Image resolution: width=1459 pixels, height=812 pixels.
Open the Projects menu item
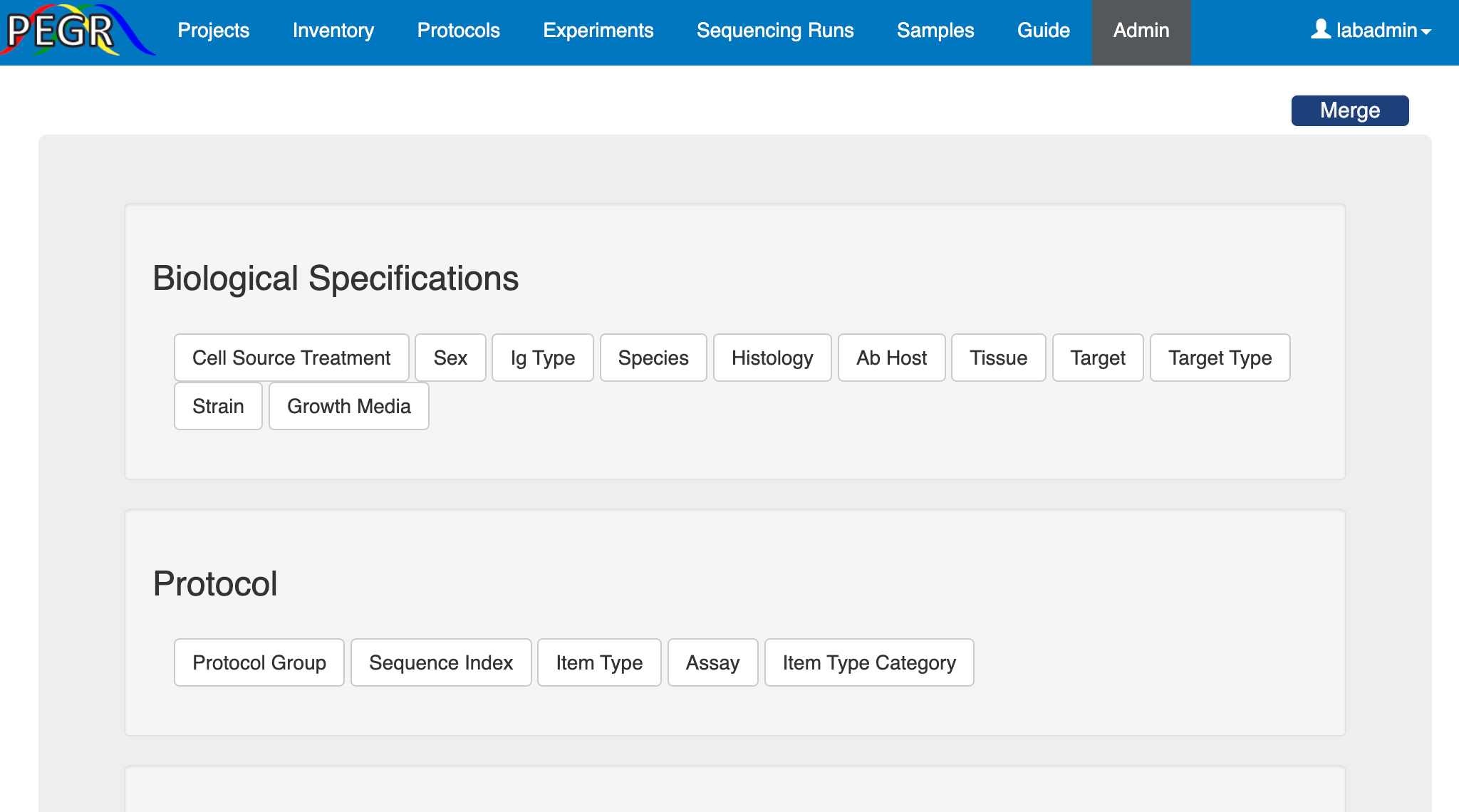213,31
